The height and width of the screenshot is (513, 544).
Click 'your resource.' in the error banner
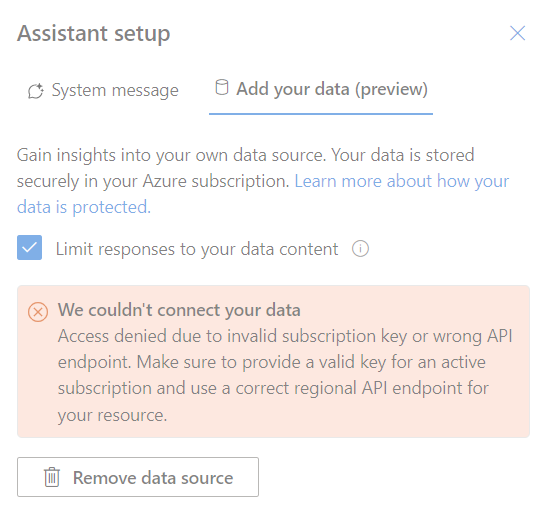(x=112, y=415)
